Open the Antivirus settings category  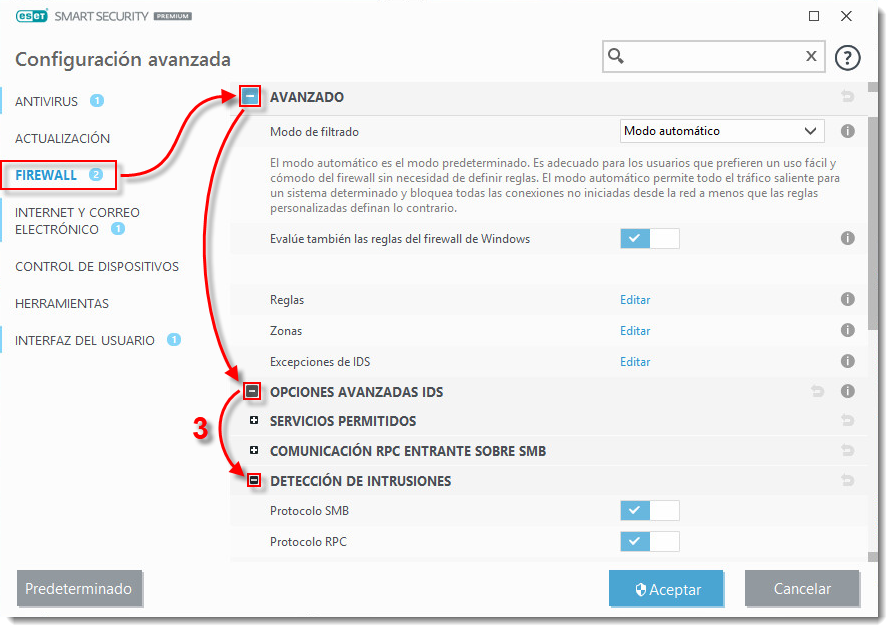[x=46, y=101]
